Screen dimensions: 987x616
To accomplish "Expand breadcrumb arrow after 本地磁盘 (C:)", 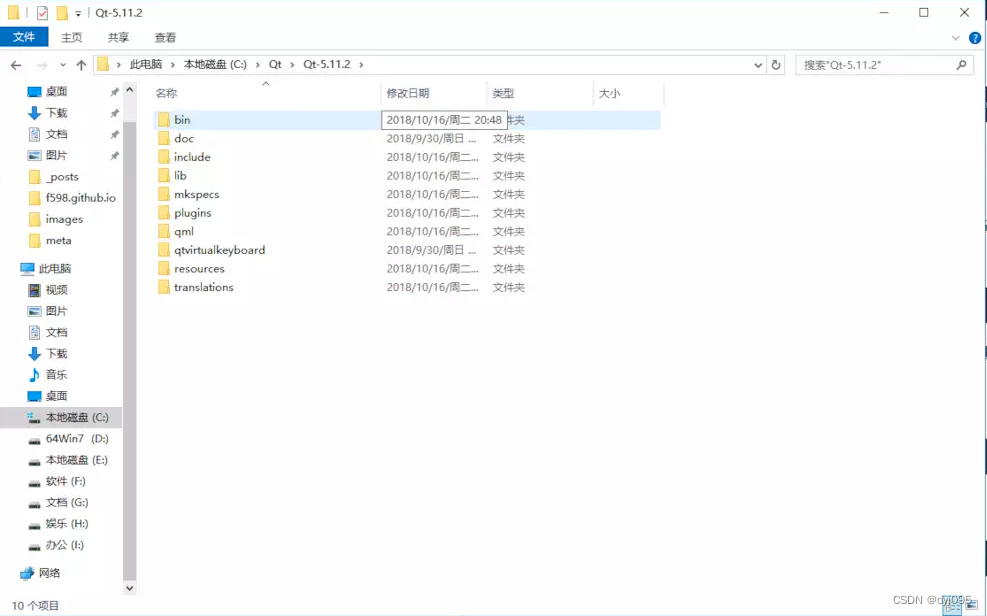I will (257, 65).
